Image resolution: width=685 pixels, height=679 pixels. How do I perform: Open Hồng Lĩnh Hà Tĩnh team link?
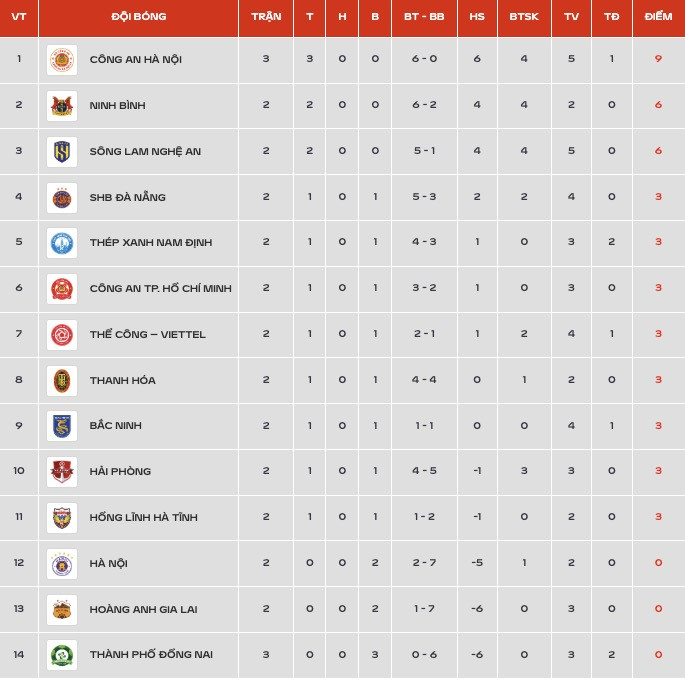click(144, 517)
